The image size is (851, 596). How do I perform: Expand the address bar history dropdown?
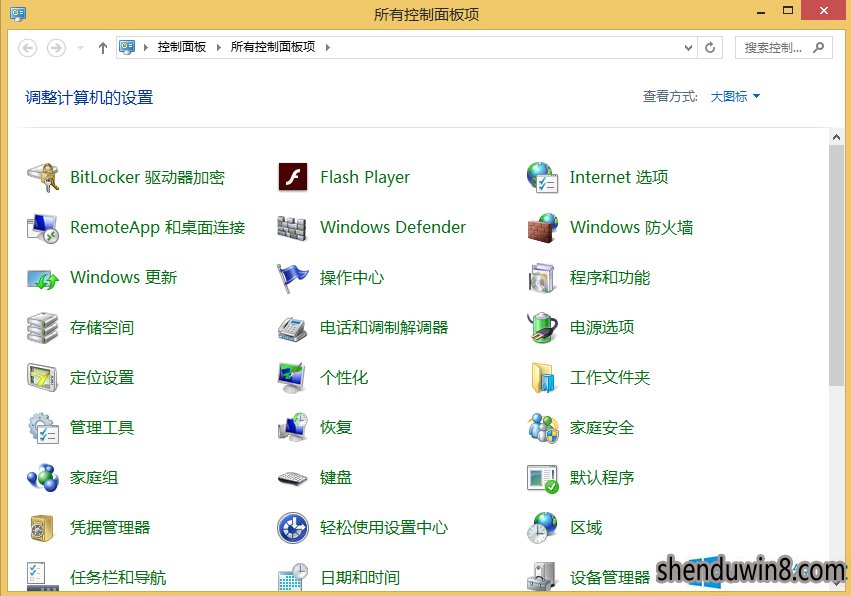(688, 48)
